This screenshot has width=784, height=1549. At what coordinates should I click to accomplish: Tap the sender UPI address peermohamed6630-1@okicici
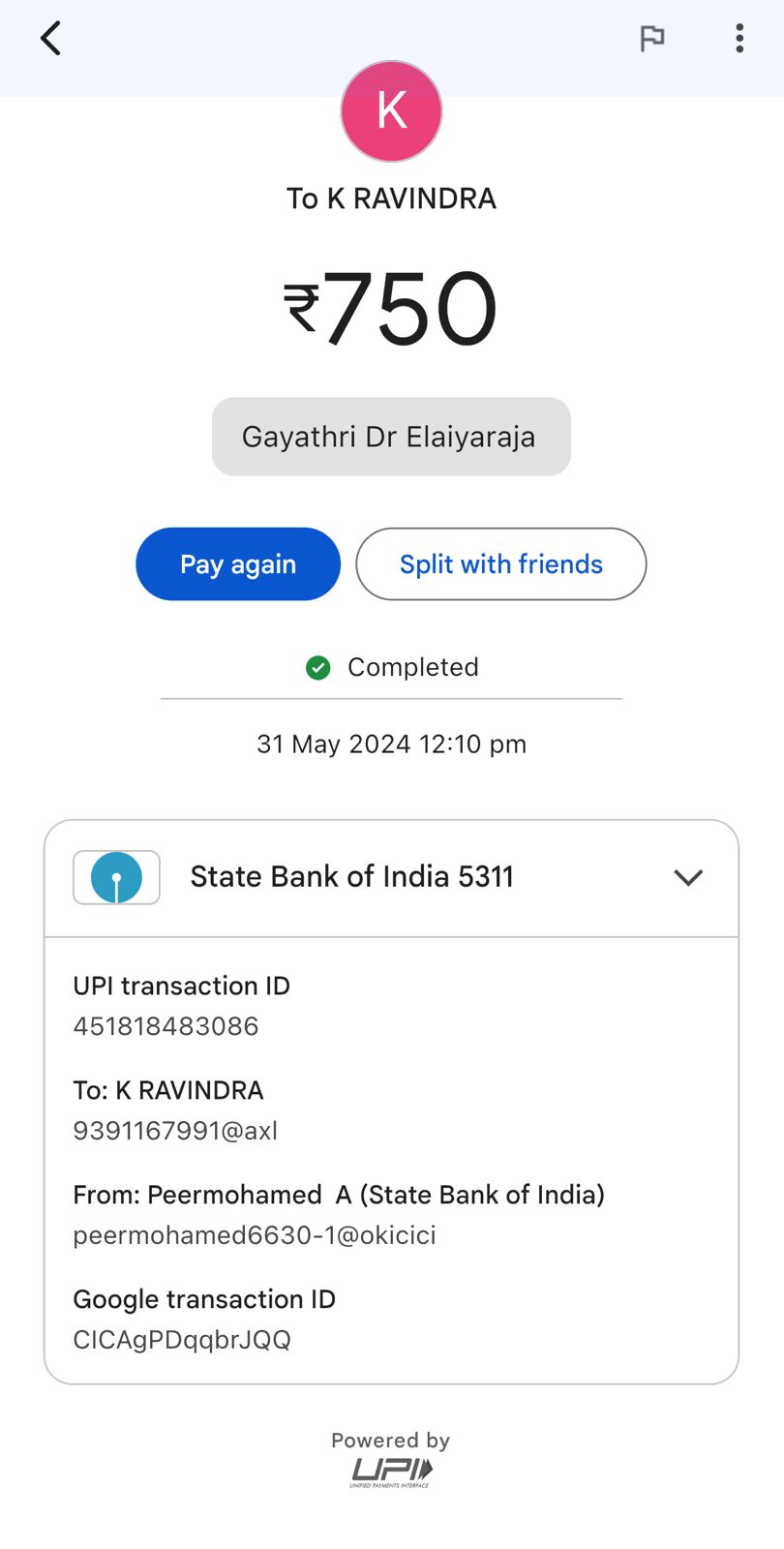point(255,1235)
